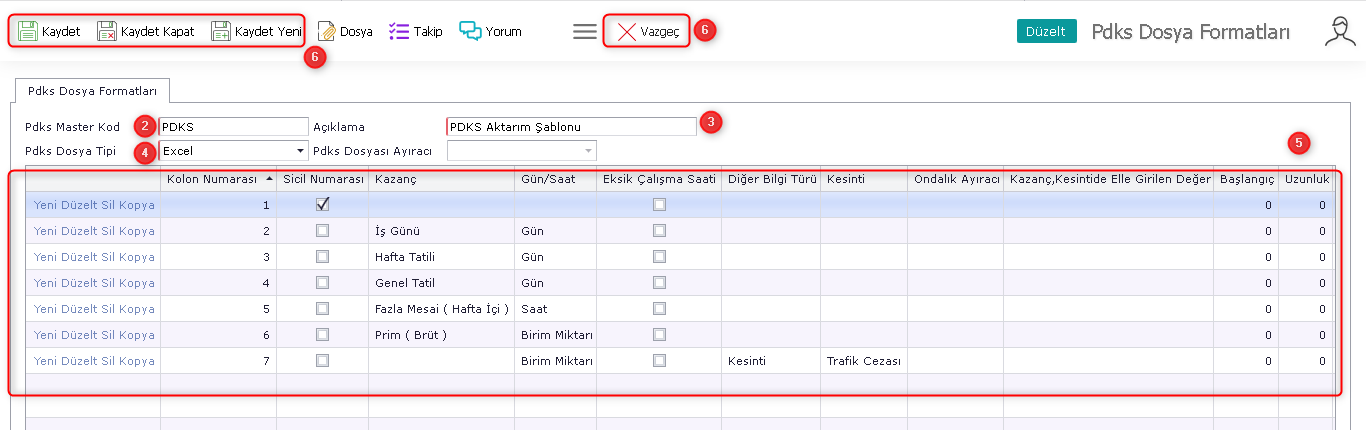The height and width of the screenshot is (430, 1366).
Task: Uncheck Sicil Numarası checkbox in row 1
Action: 322,204
